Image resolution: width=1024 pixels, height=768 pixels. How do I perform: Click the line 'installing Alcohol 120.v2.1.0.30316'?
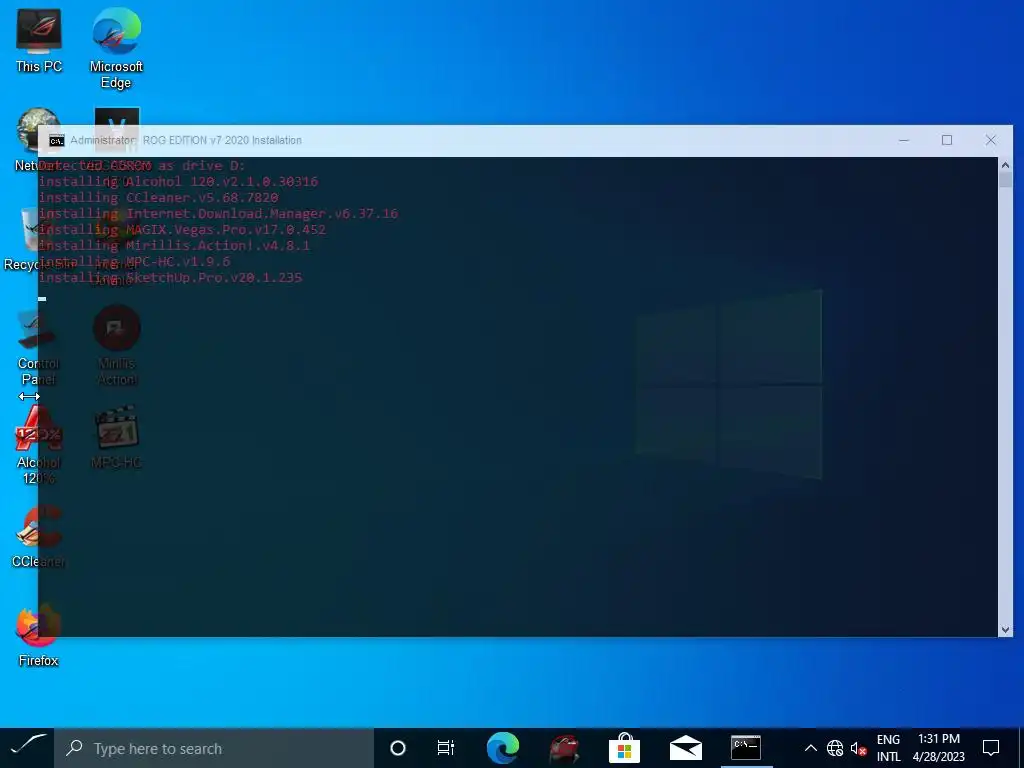click(x=178, y=182)
